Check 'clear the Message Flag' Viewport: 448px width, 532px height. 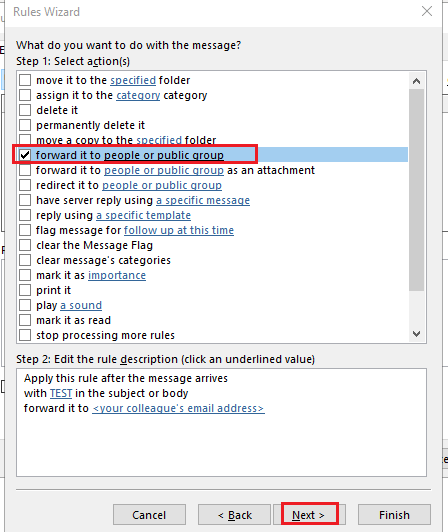[25, 245]
